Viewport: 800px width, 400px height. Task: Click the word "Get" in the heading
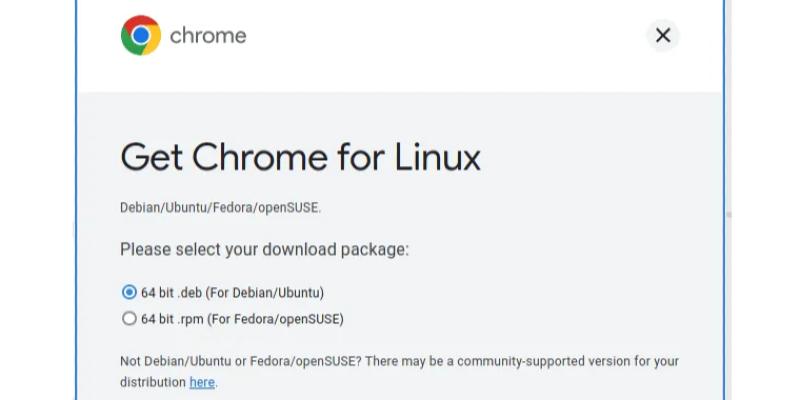pyautogui.click(x=150, y=157)
